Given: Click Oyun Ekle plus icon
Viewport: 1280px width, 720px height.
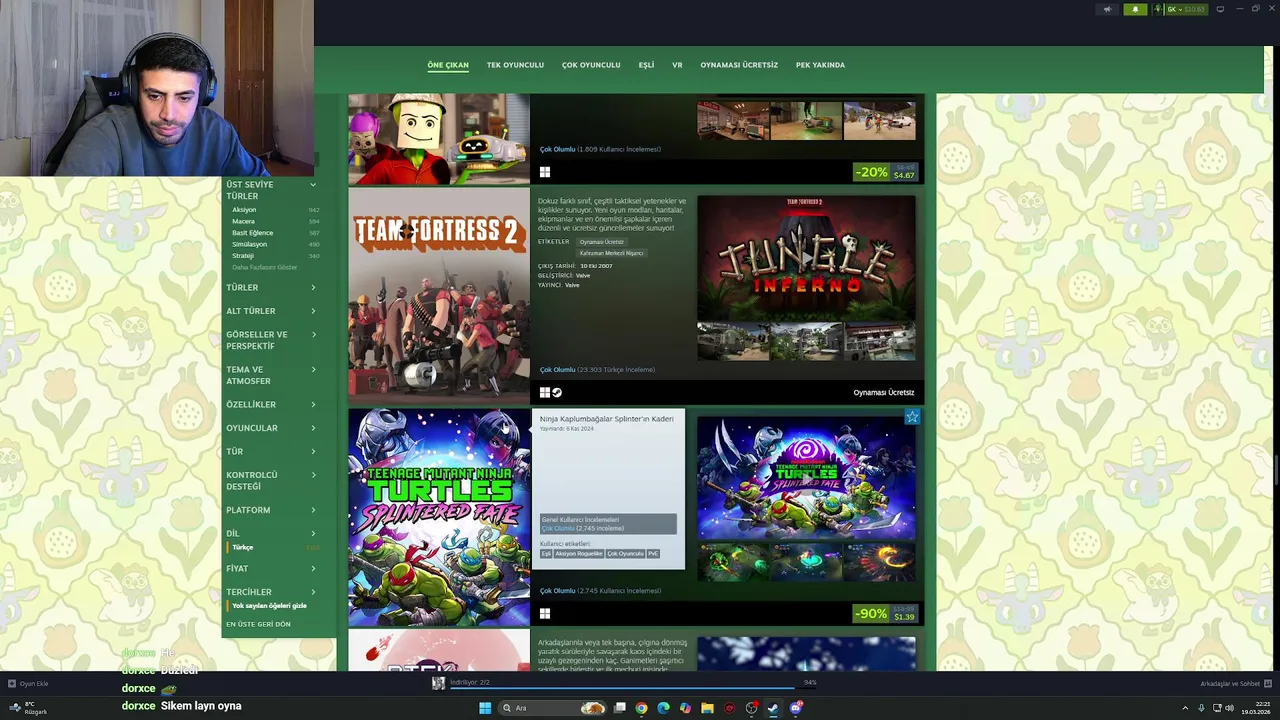Looking at the screenshot, I should [x=12, y=684].
